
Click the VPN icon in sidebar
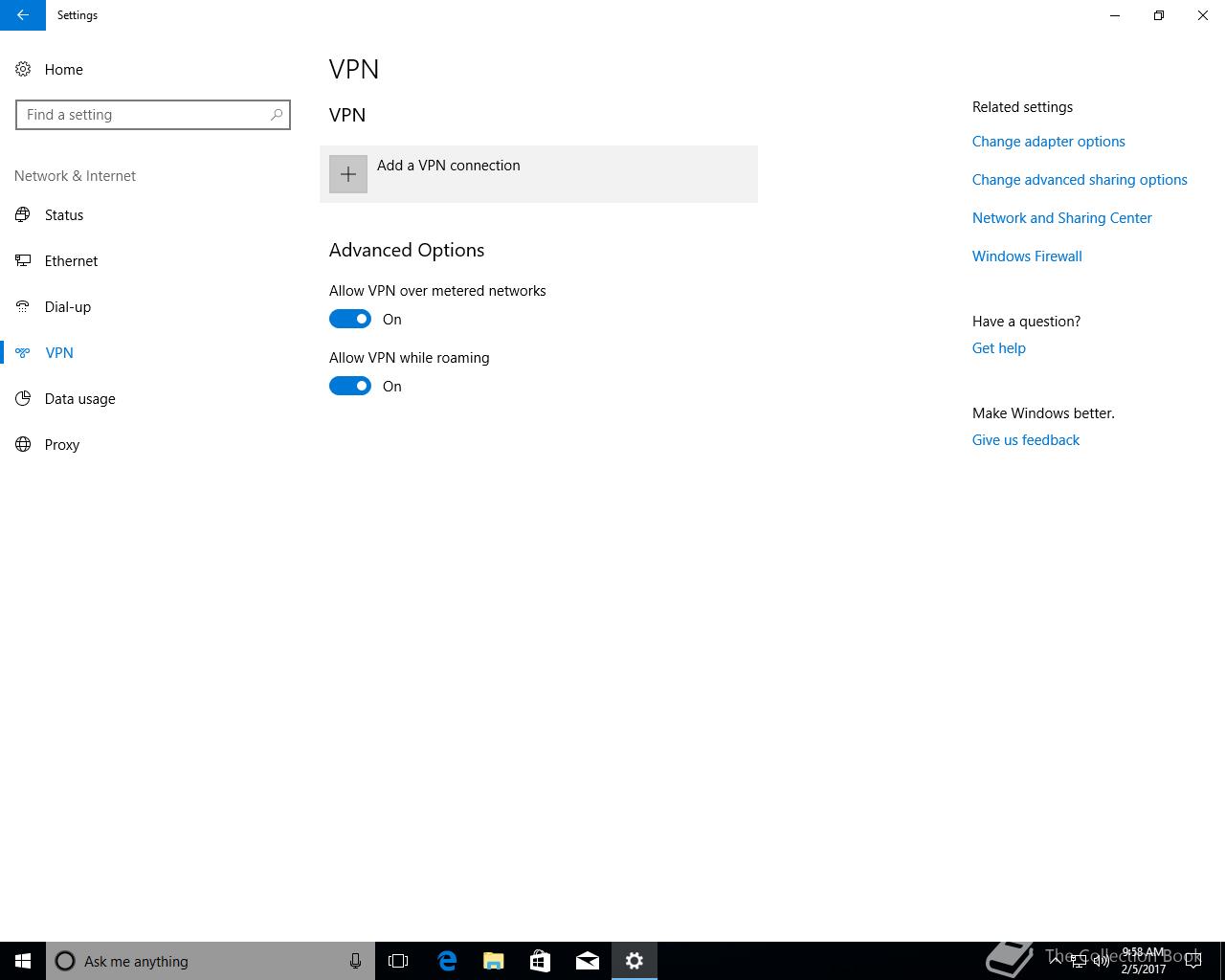click(x=23, y=352)
